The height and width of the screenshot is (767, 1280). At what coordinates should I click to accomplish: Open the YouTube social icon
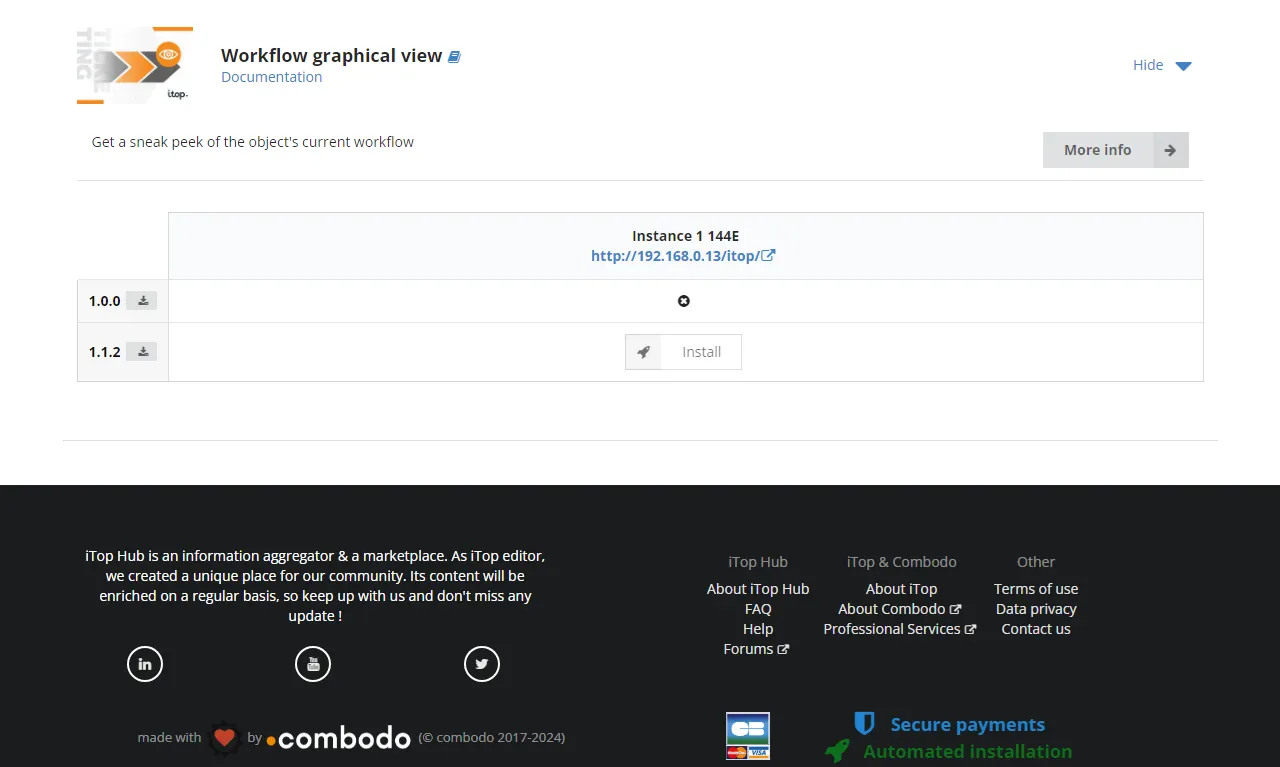coord(313,664)
